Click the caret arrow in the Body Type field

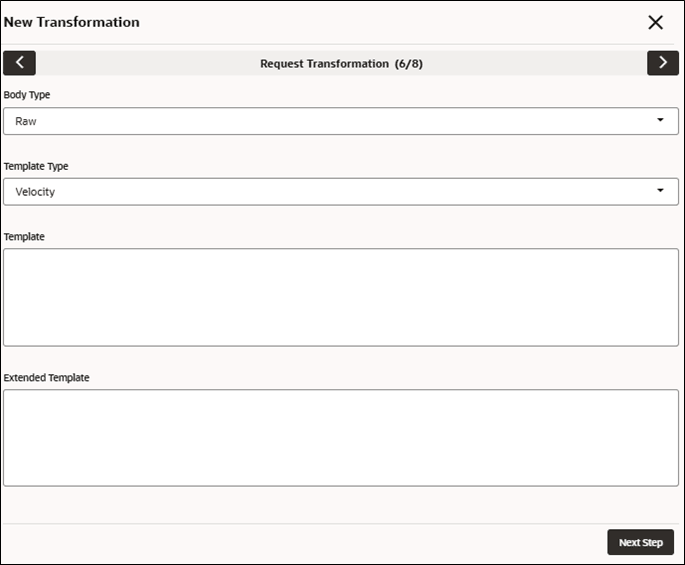pos(660,120)
